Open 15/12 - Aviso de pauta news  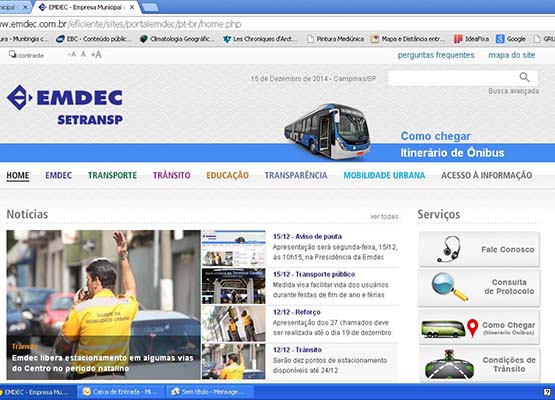[x=307, y=236]
